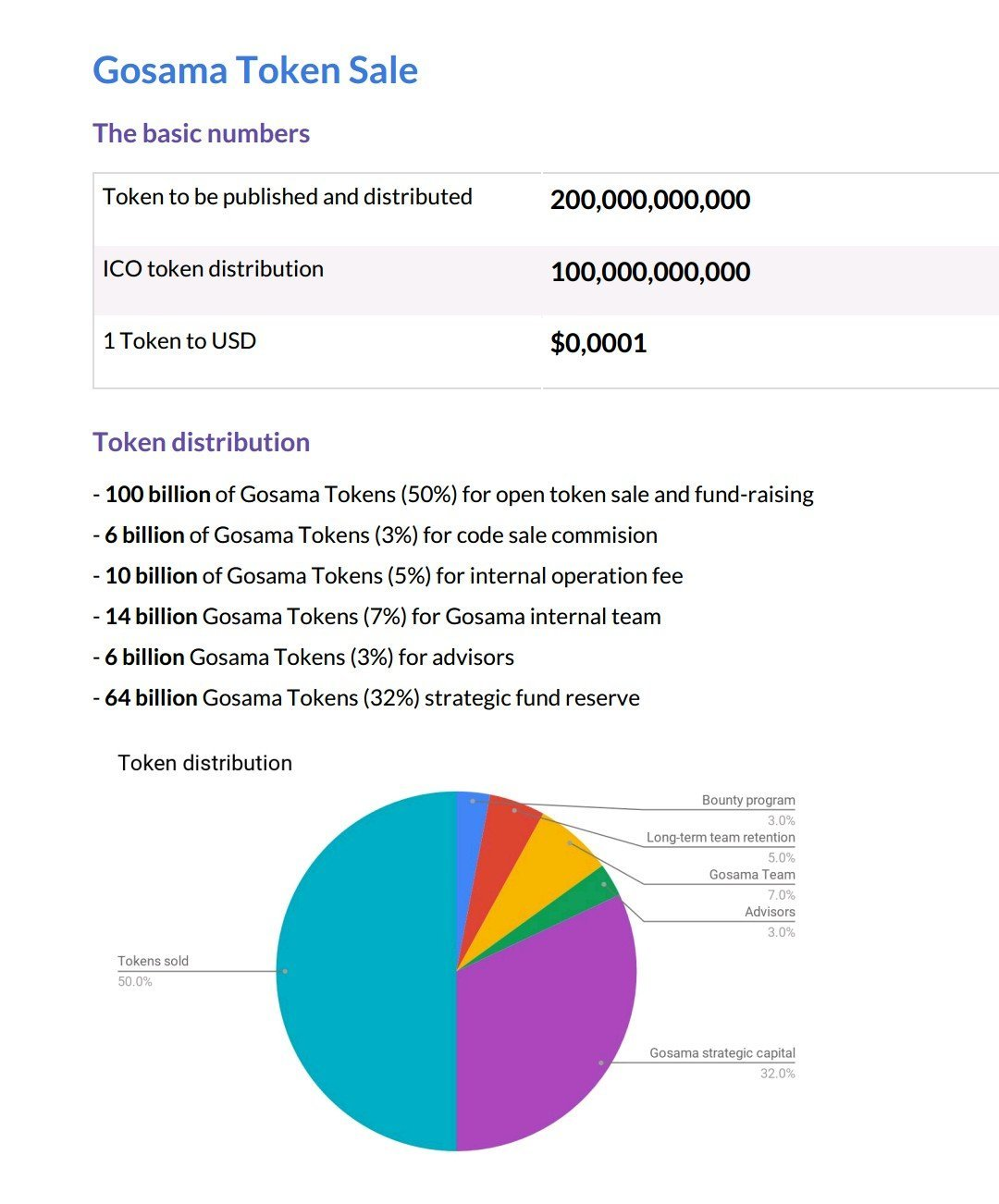Screen dimensions: 999x1204
Task: Click the Token distribution chart title
Action: click(205, 763)
